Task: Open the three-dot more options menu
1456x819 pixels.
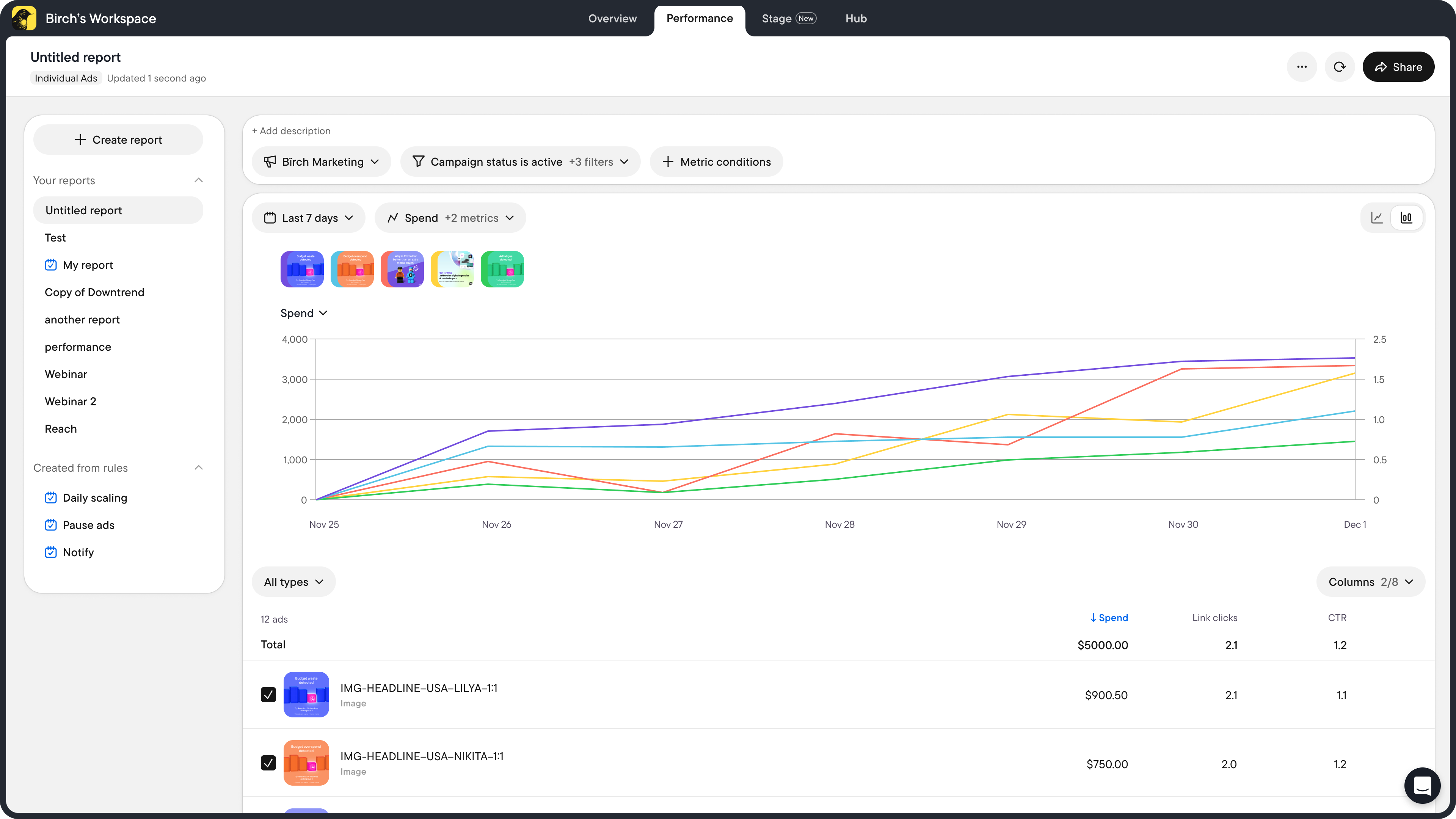Action: coord(1302,67)
